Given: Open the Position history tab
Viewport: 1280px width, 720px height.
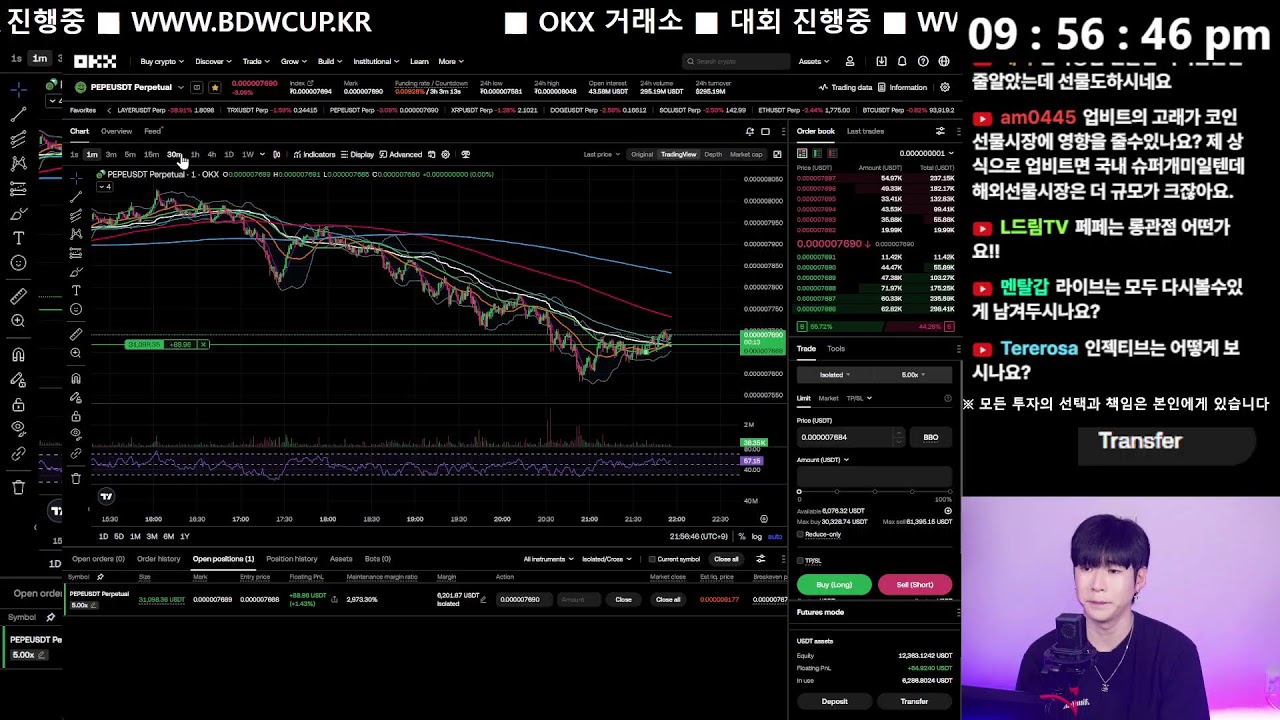Looking at the screenshot, I should [x=292, y=559].
